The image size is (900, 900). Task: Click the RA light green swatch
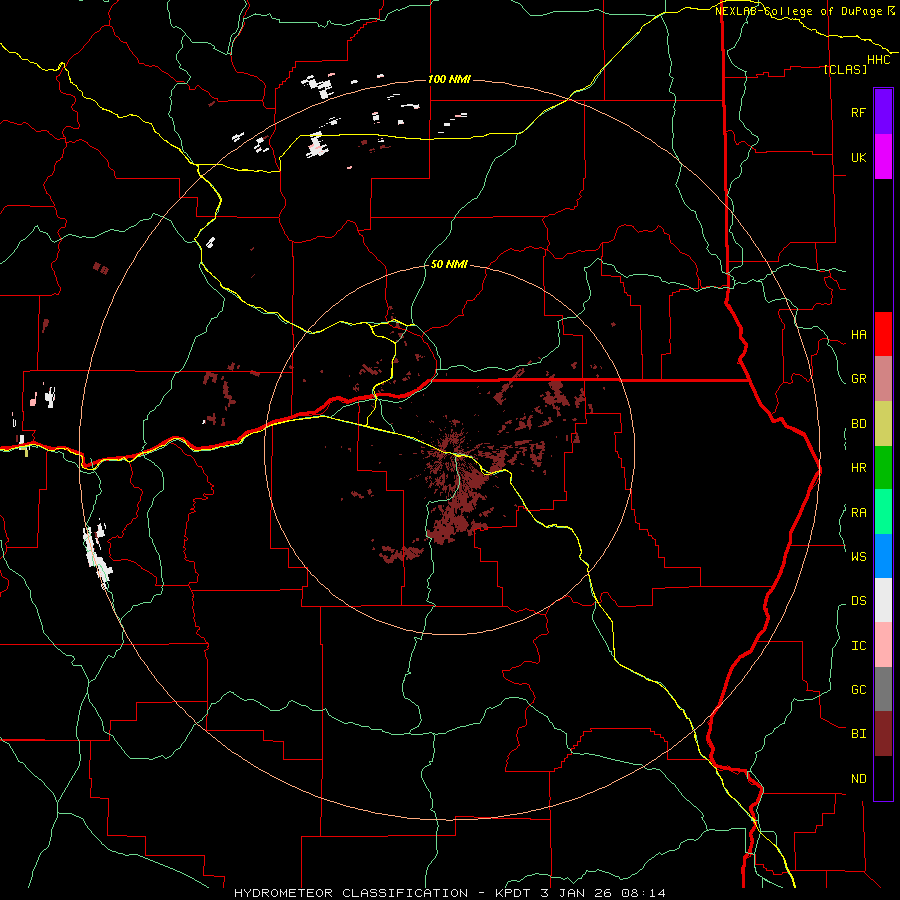pyautogui.click(x=883, y=512)
